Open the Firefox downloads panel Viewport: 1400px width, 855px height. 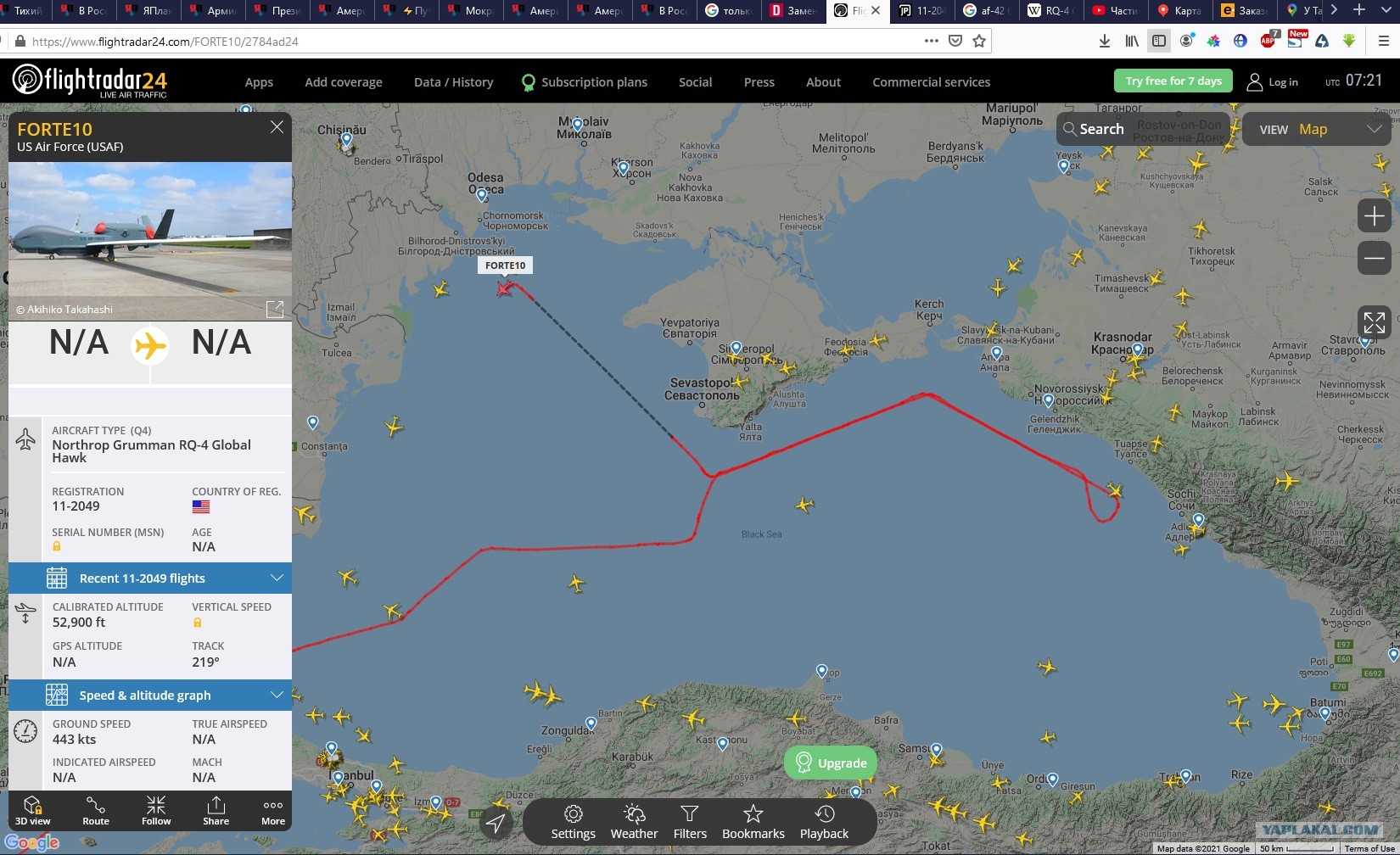click(x=1104, y=41)
